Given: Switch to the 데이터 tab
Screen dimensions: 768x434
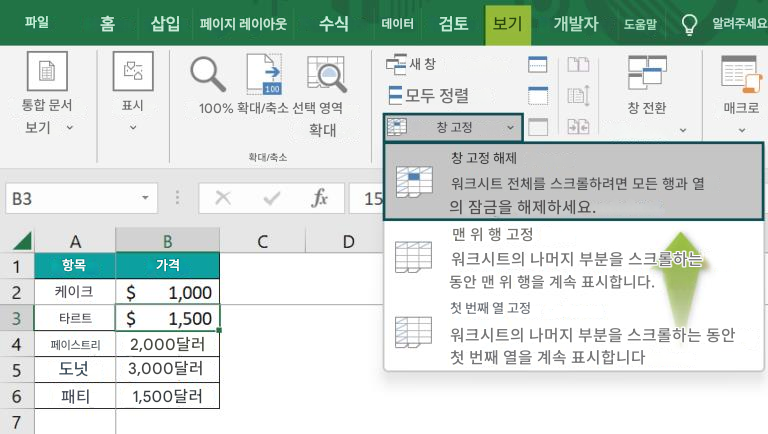Looking at the screenshot, I should click(x=397, y=23).
